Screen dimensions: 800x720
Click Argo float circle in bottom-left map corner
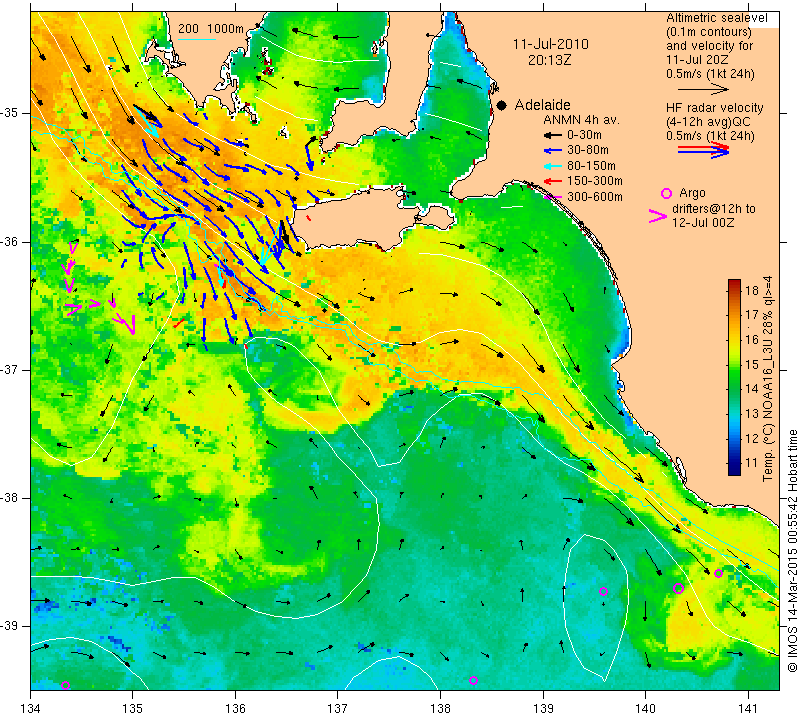point(65,685)
